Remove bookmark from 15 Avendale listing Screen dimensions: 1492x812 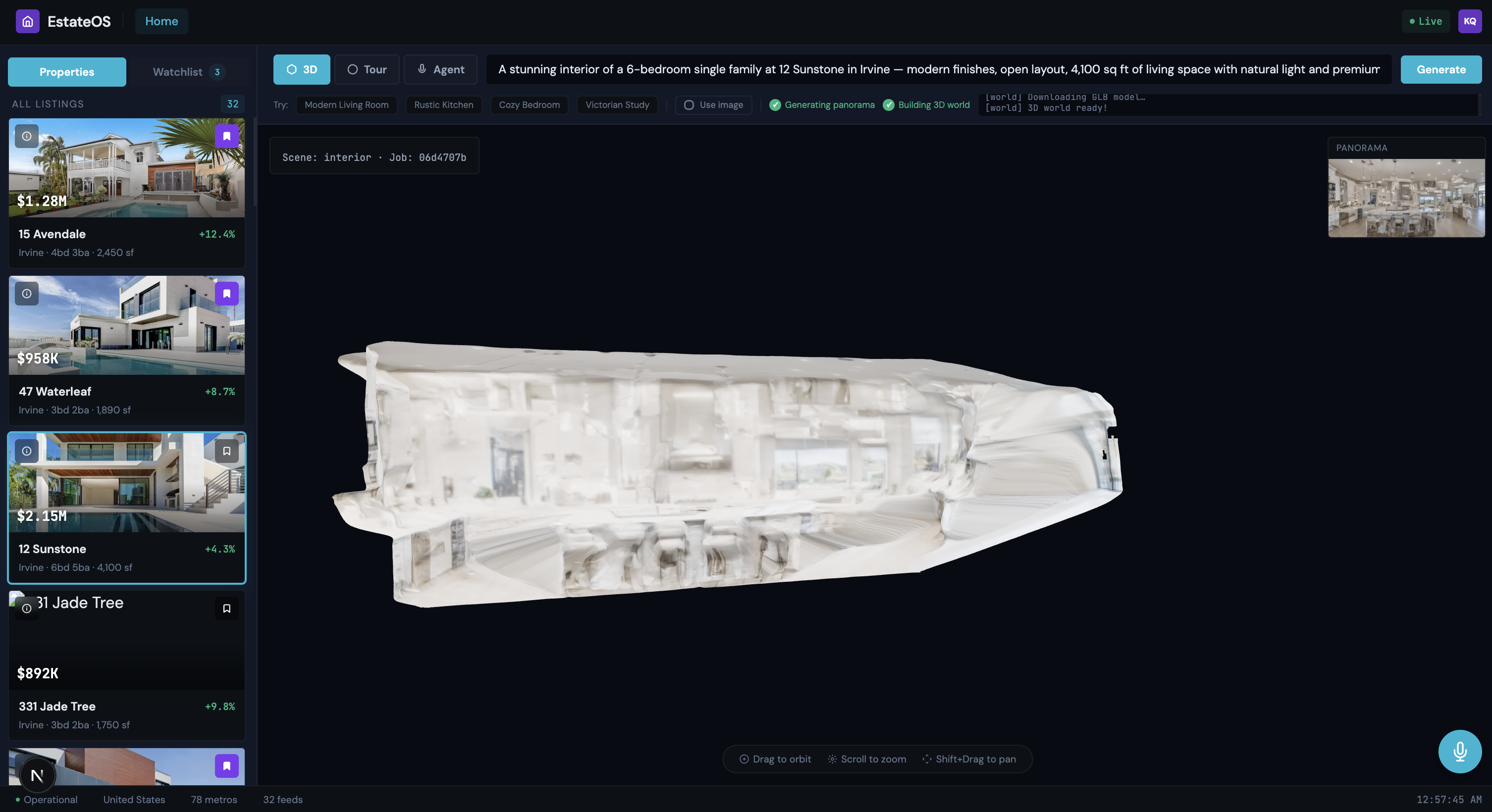point(226,136)
